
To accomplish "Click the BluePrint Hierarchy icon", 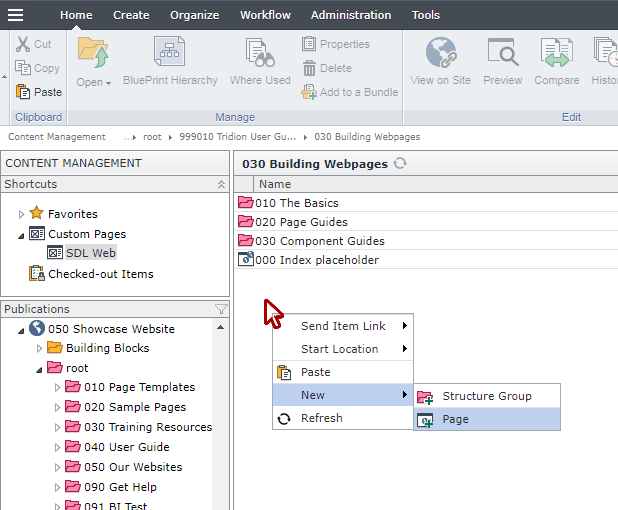I will pyautogui.click(x=169, y=53).
